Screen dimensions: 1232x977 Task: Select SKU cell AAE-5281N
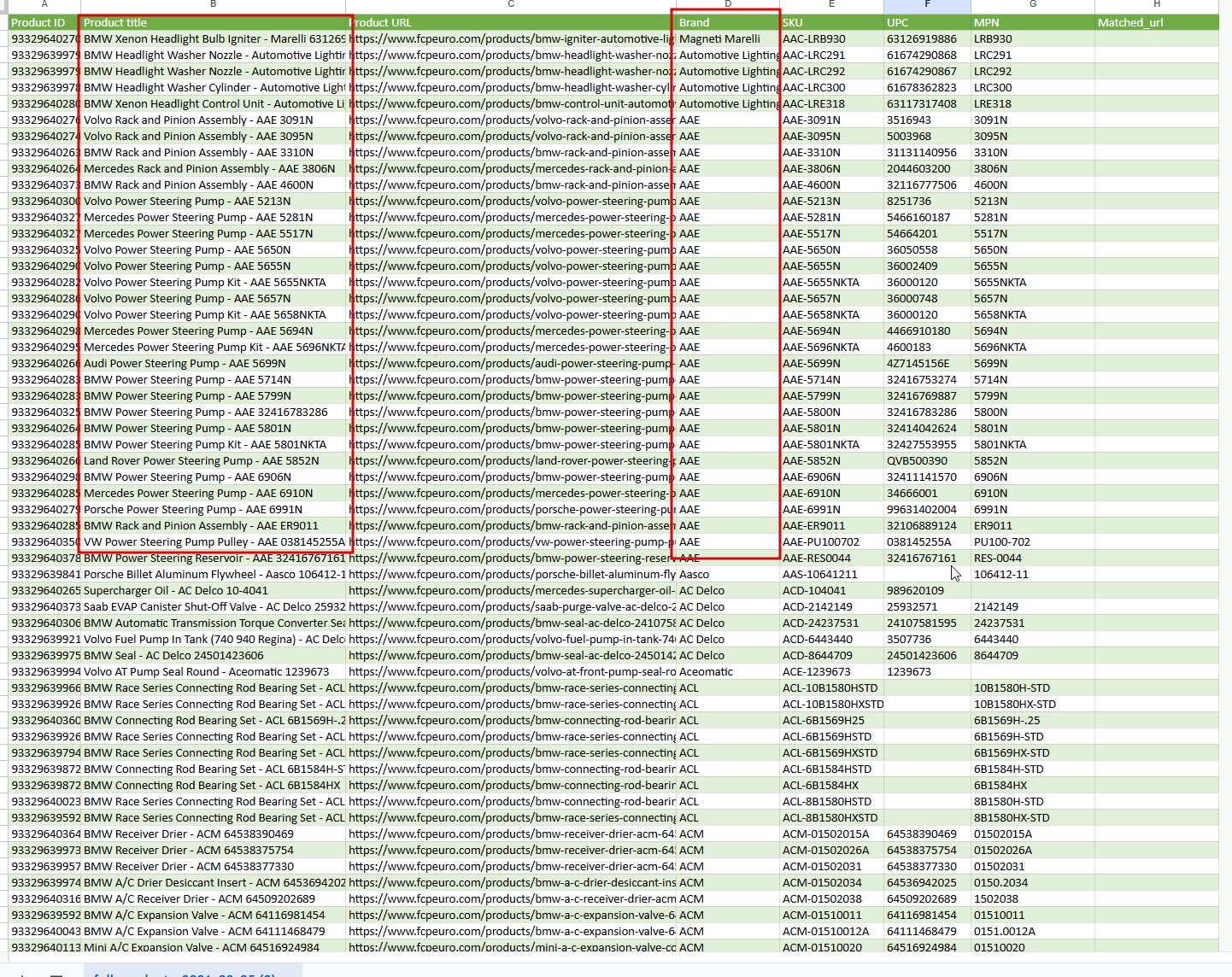point(832,217)
